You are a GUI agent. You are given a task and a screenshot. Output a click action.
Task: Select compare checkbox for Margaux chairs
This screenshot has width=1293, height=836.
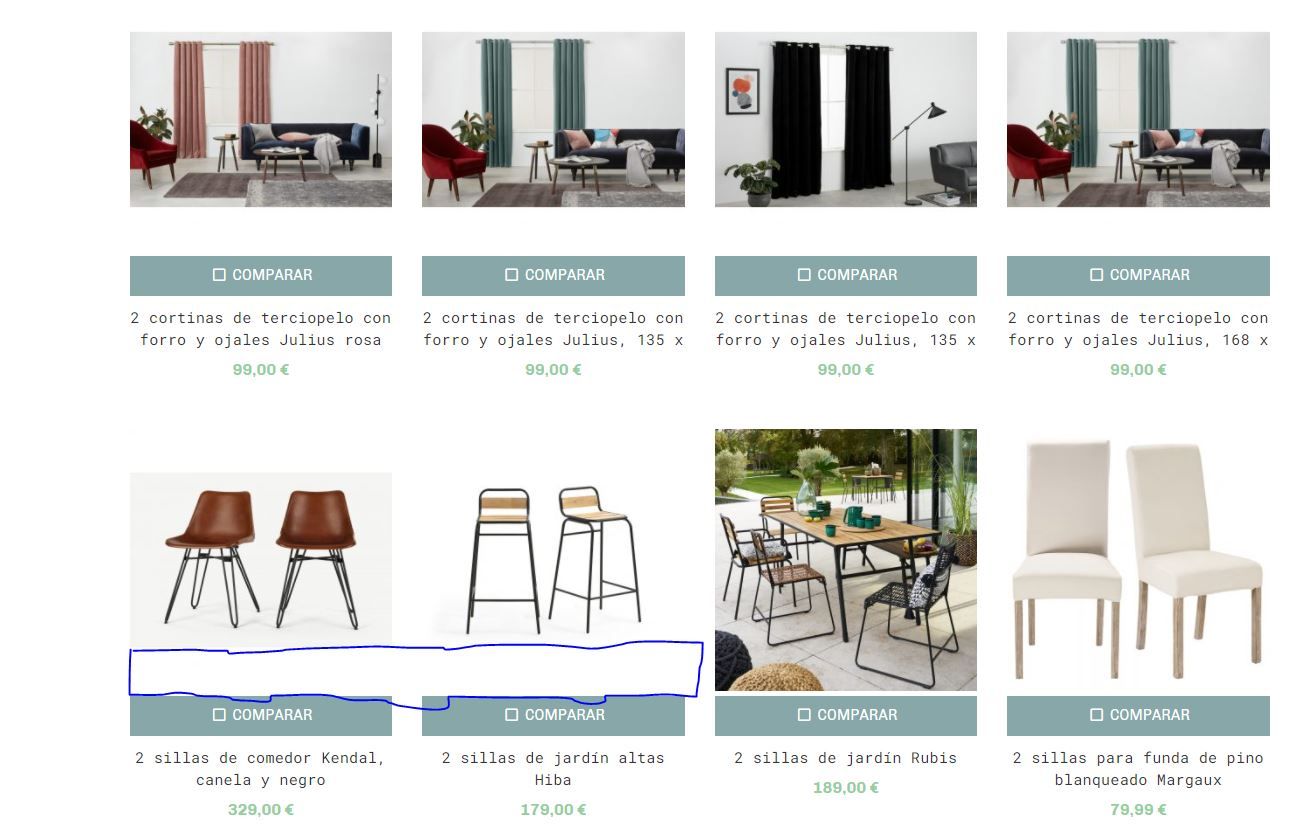(1096, 715)
